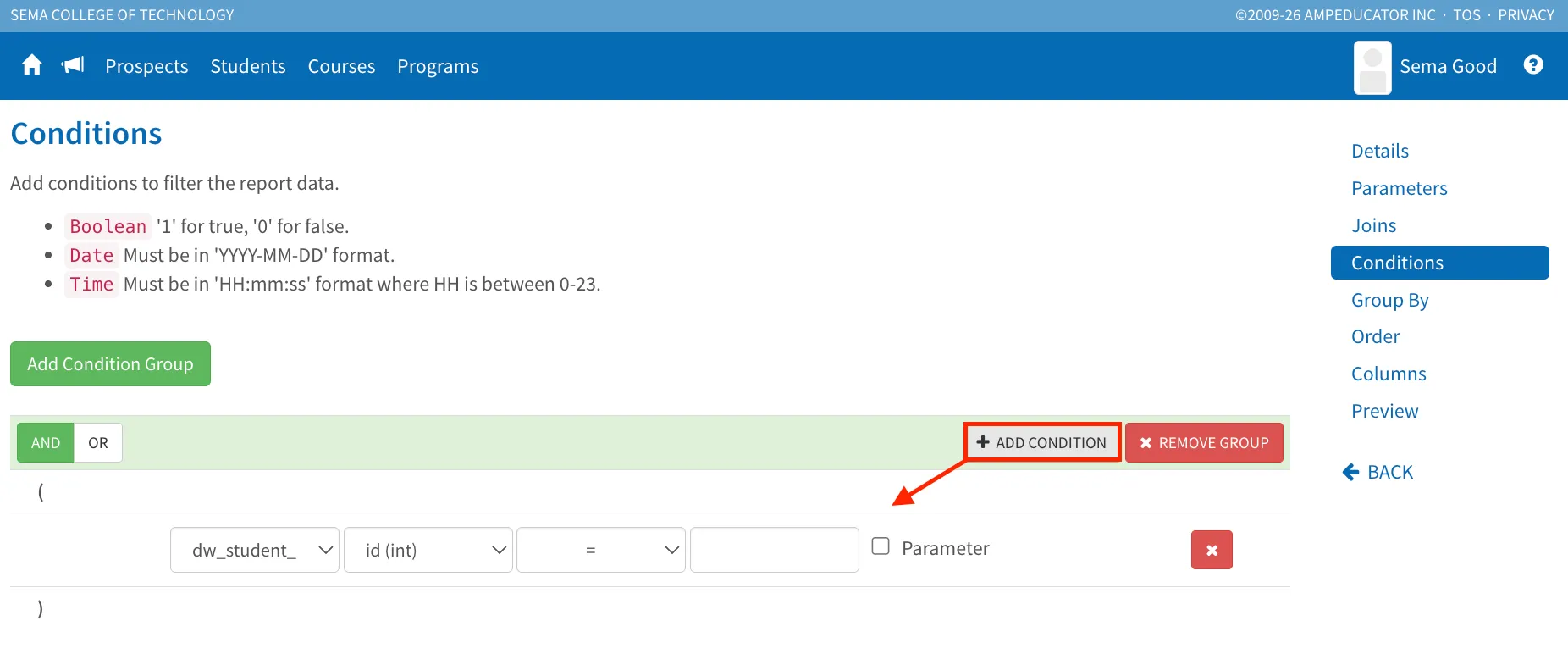Click the condition value input field

[775, 550]
